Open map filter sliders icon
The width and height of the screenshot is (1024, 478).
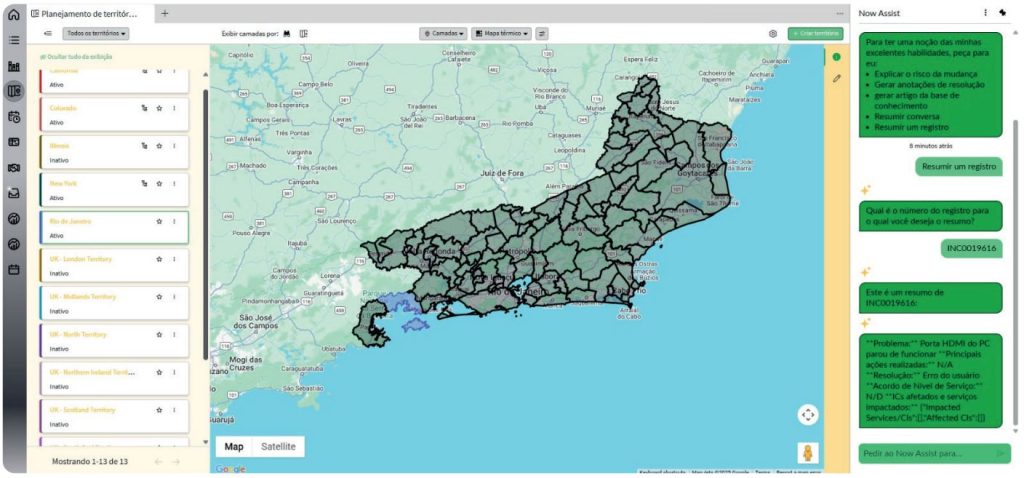542,33
